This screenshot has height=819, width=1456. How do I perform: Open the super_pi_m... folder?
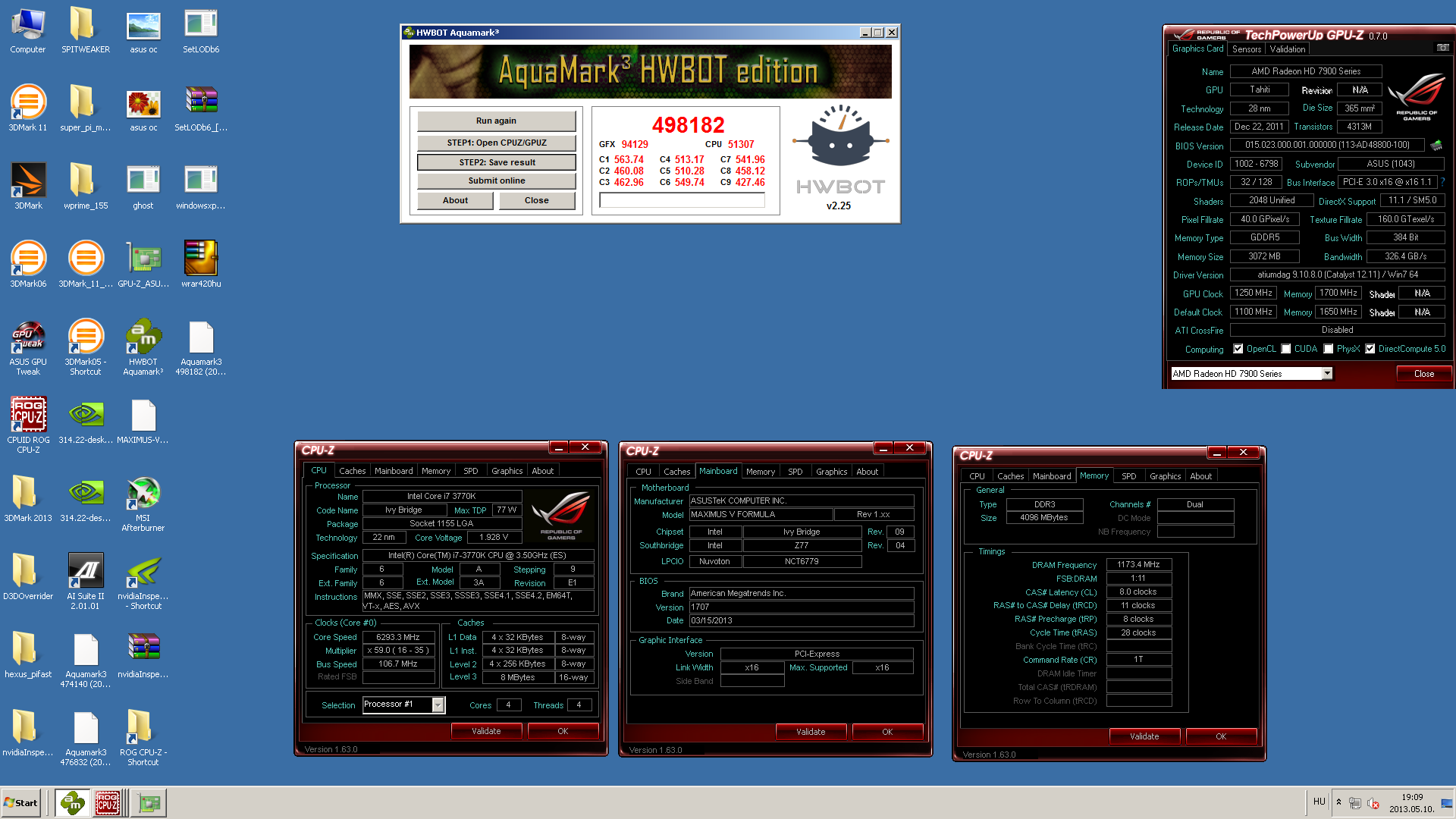85,108
